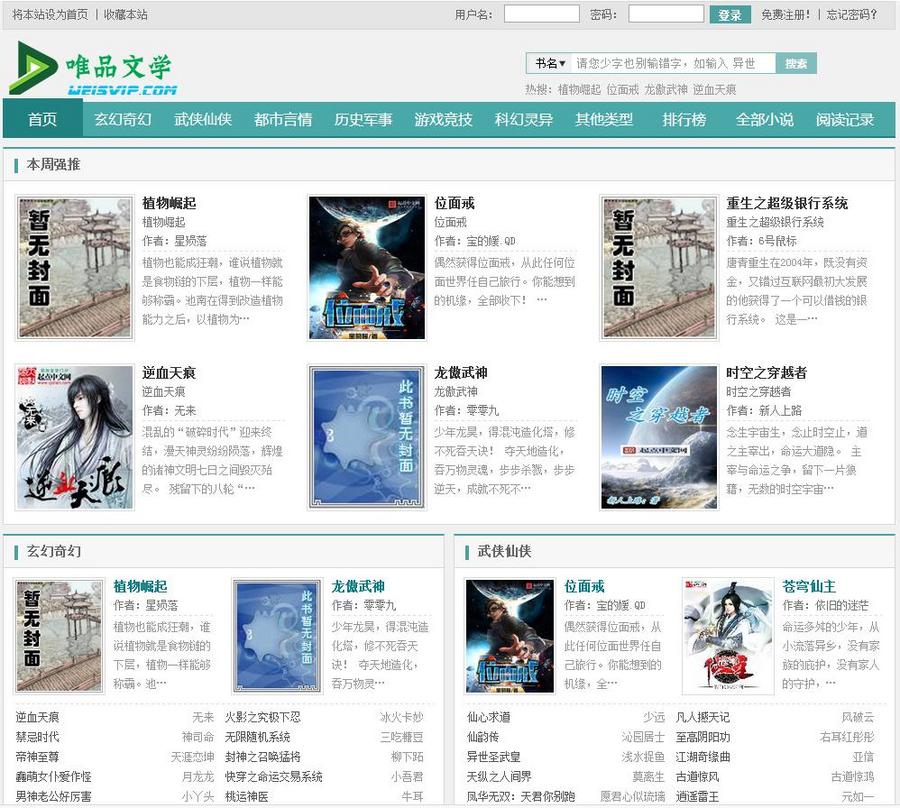Open the 书名 search type dropdown
900x808 pixels.
point(552,62)
